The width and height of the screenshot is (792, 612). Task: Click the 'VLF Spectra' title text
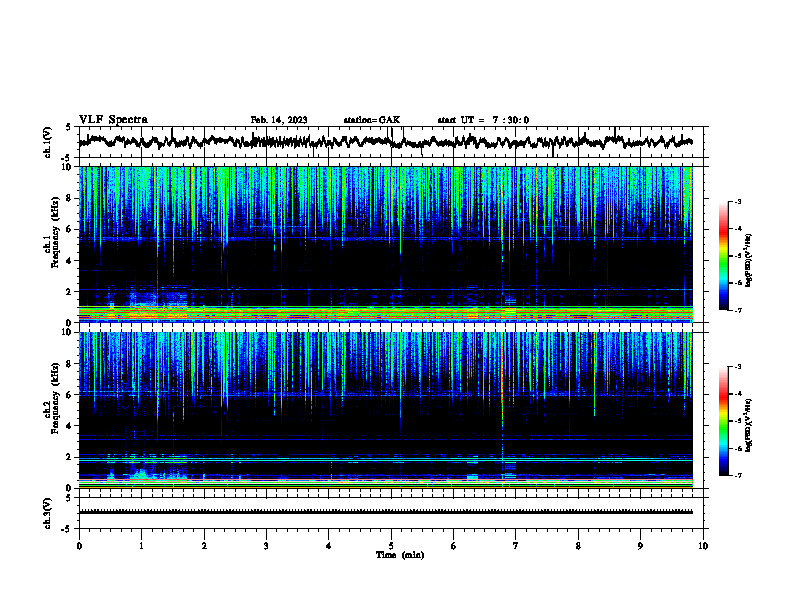[x=113, y=120]
